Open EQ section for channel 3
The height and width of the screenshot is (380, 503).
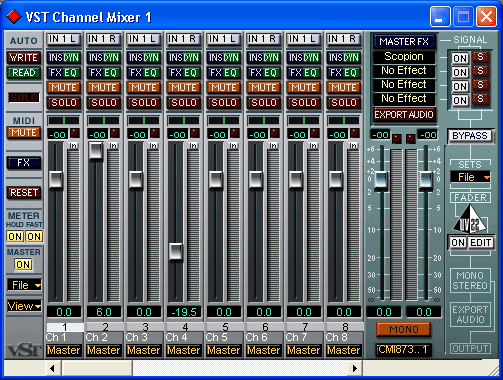tap(150, 73)
